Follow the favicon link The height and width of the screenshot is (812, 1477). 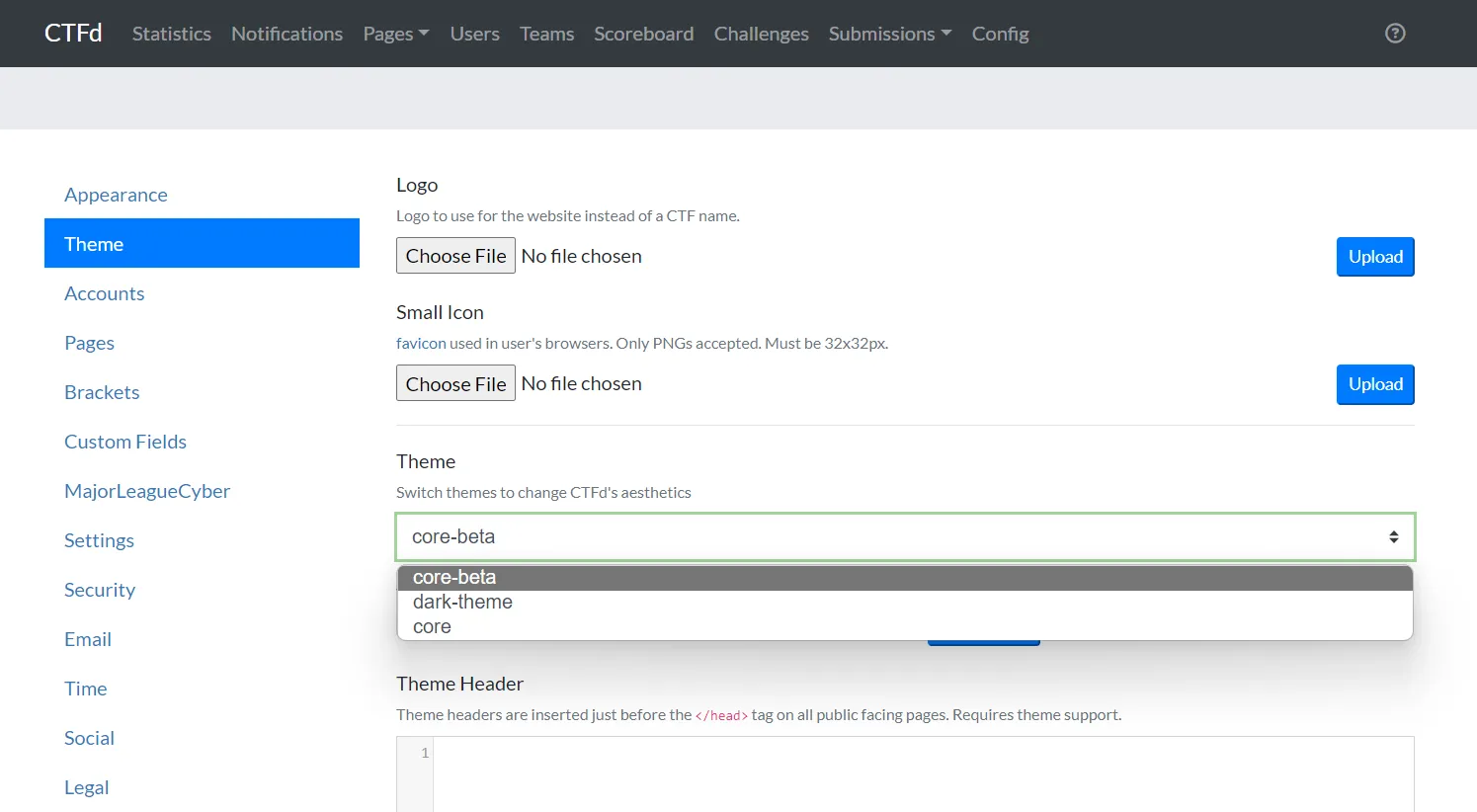coord(421,344)
